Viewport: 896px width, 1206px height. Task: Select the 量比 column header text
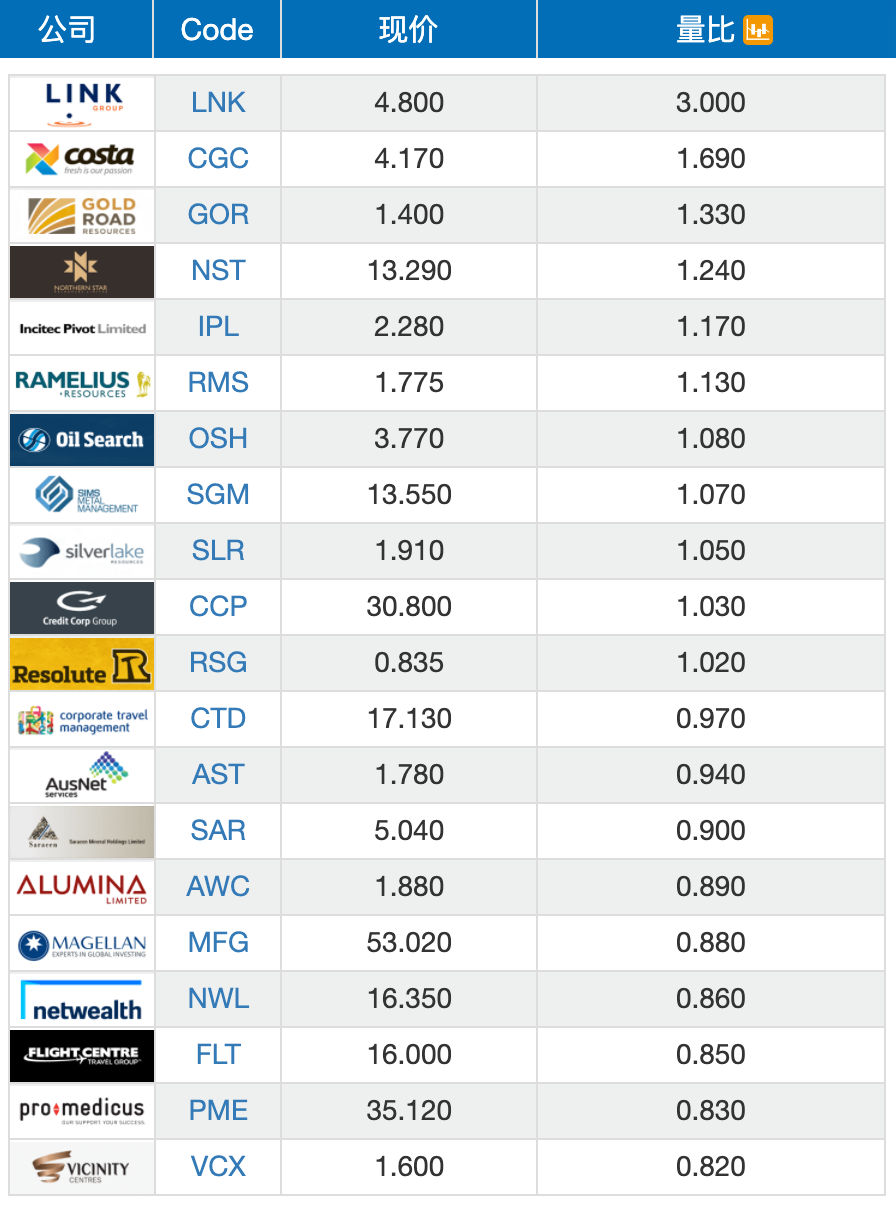705,30
